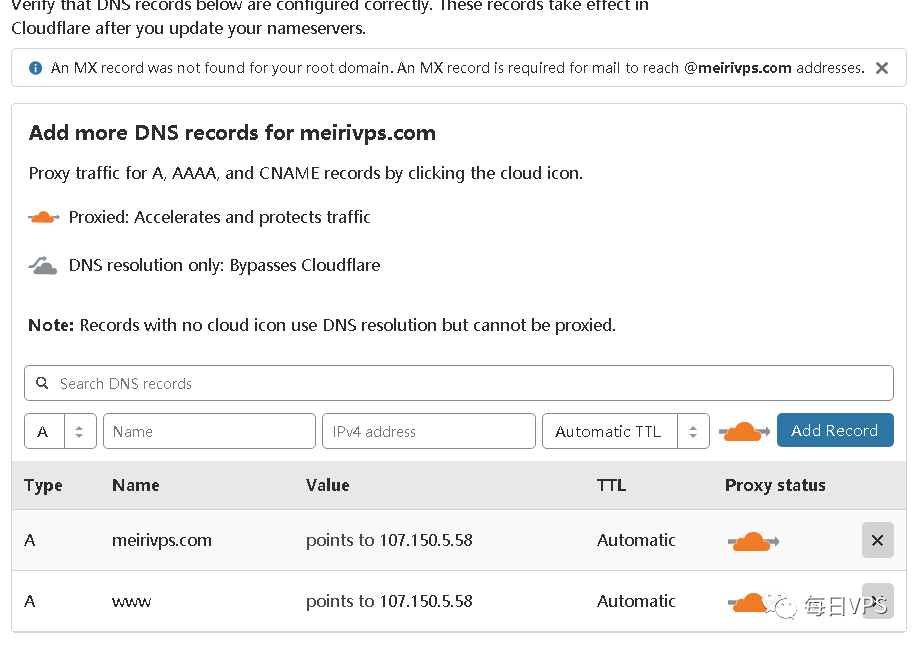The height and width of the screenshot is (646, 917).
Task: Click the Automatic TTL of meirivps.com row
Action: pyautogui.click(x=636, y=540)
